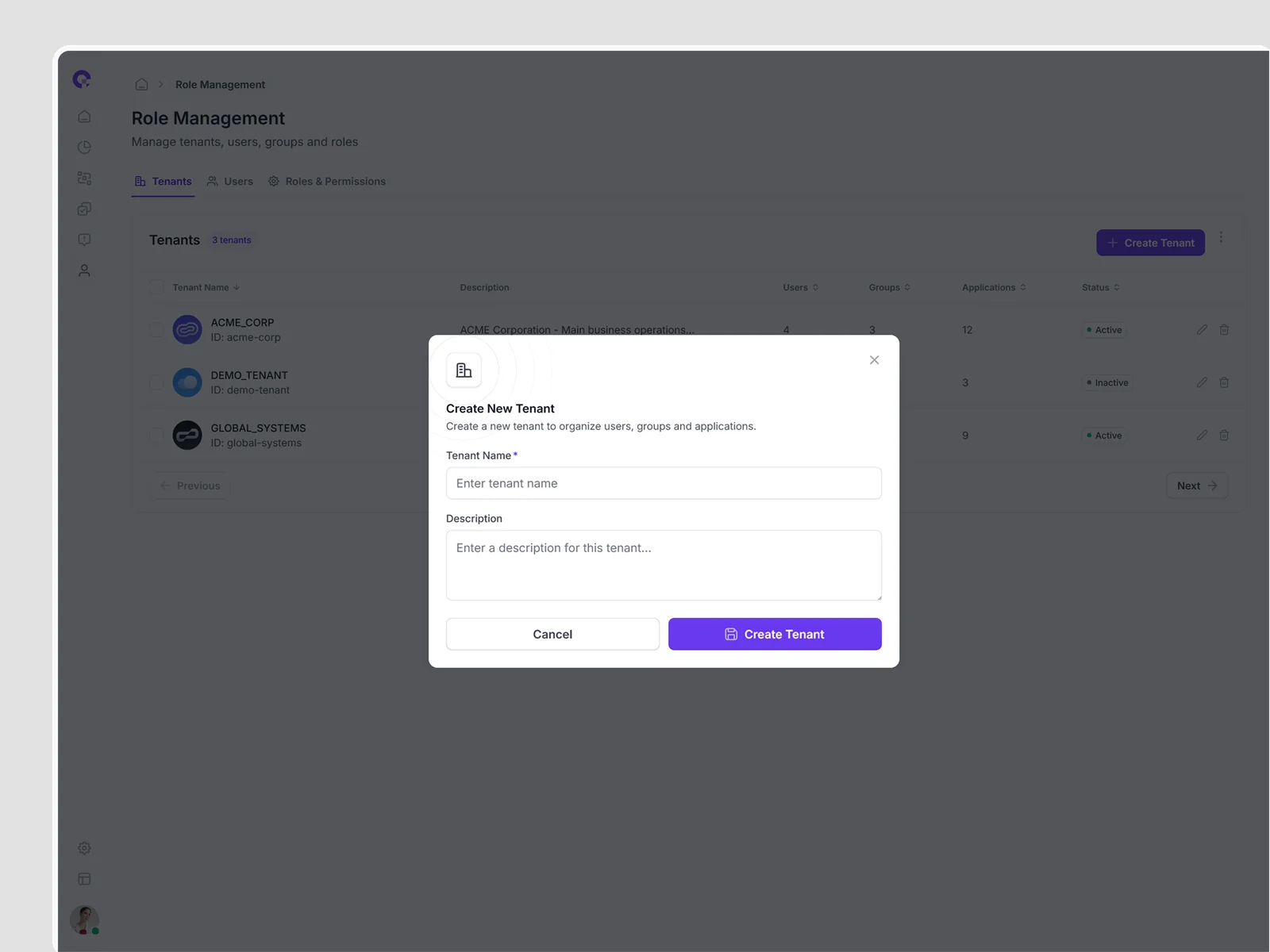The height and width of the screenshot is (952, 1270).
Task: Sort by the Users column
Action: click(x=800, y=287)
